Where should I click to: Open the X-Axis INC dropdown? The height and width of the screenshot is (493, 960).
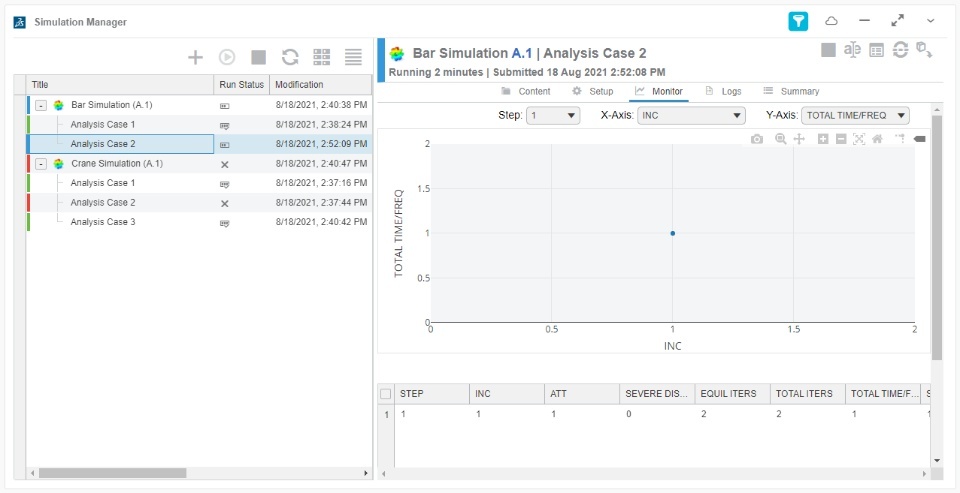tap(690, 116)
